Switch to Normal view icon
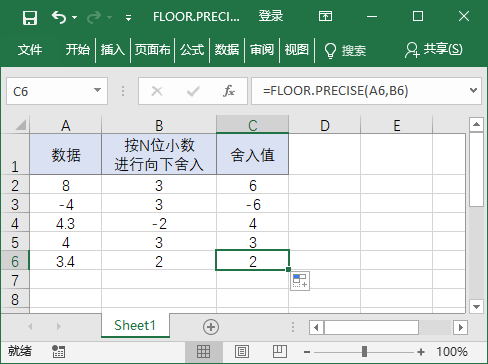This screenshot has width=488, height=364. pos(203,352)
